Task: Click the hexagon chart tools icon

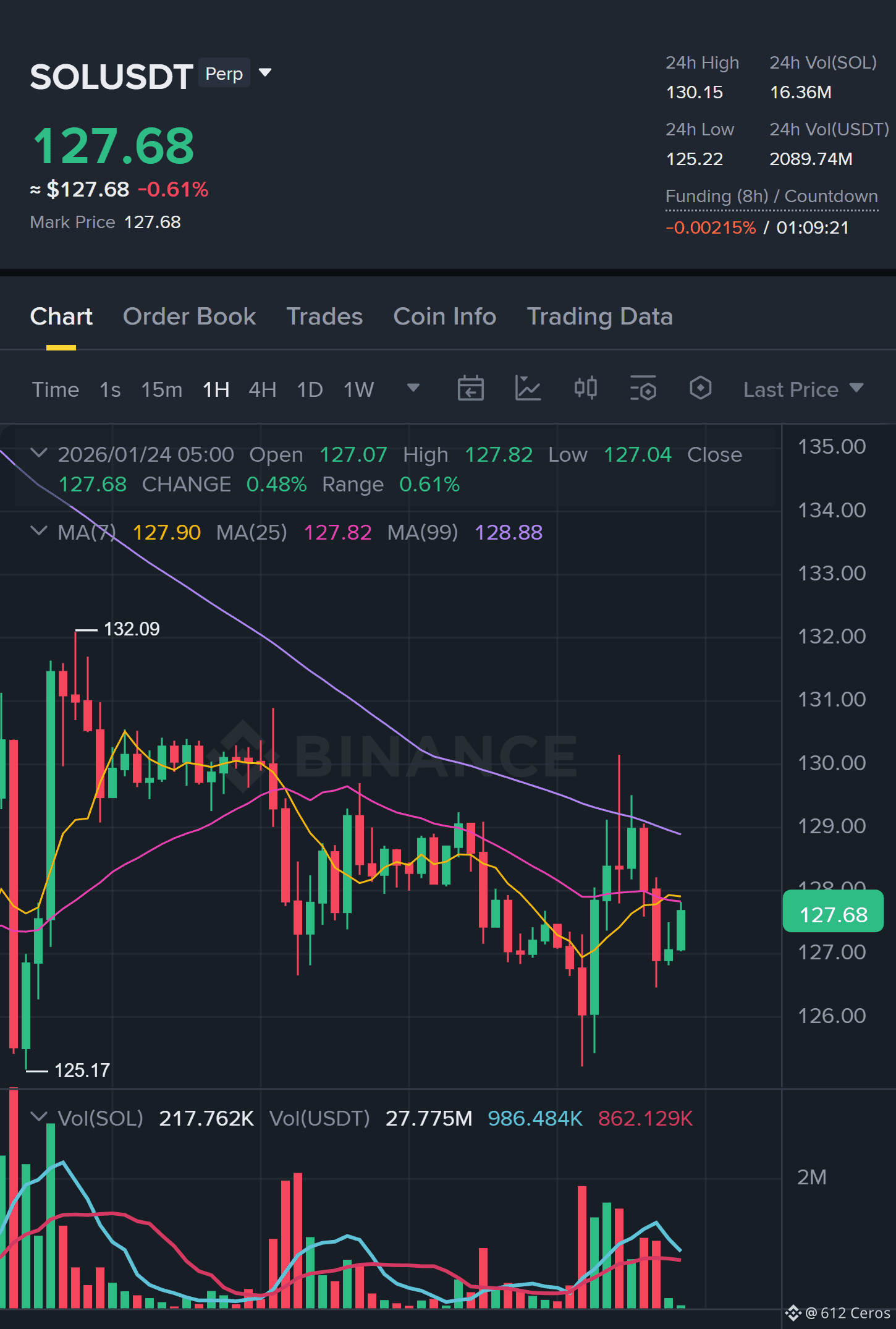Action: 700,388
